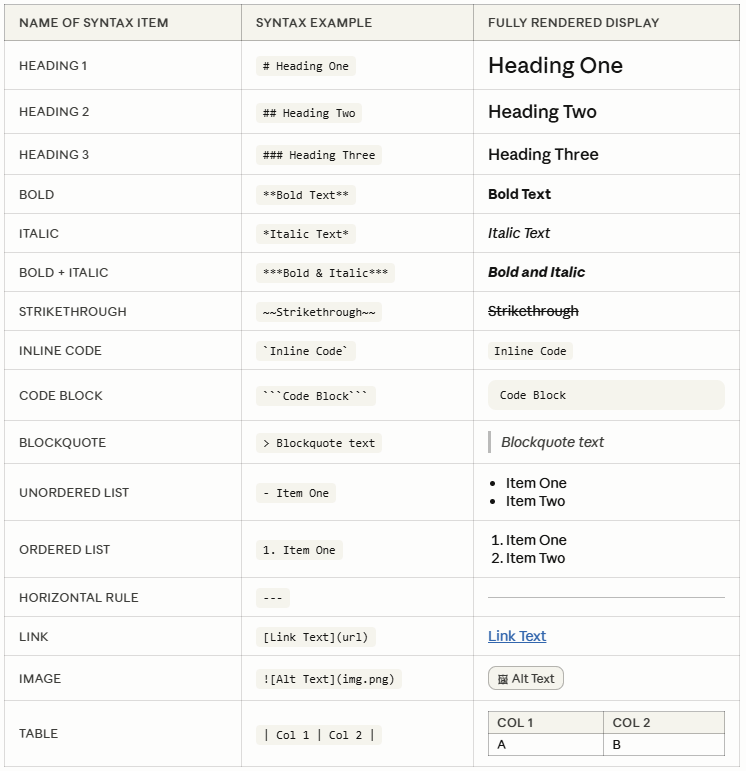The width and height of the screenshot is (746, 771).
Task: Click the rendered 'Heading Three' heading
Action: pos(543,154)
